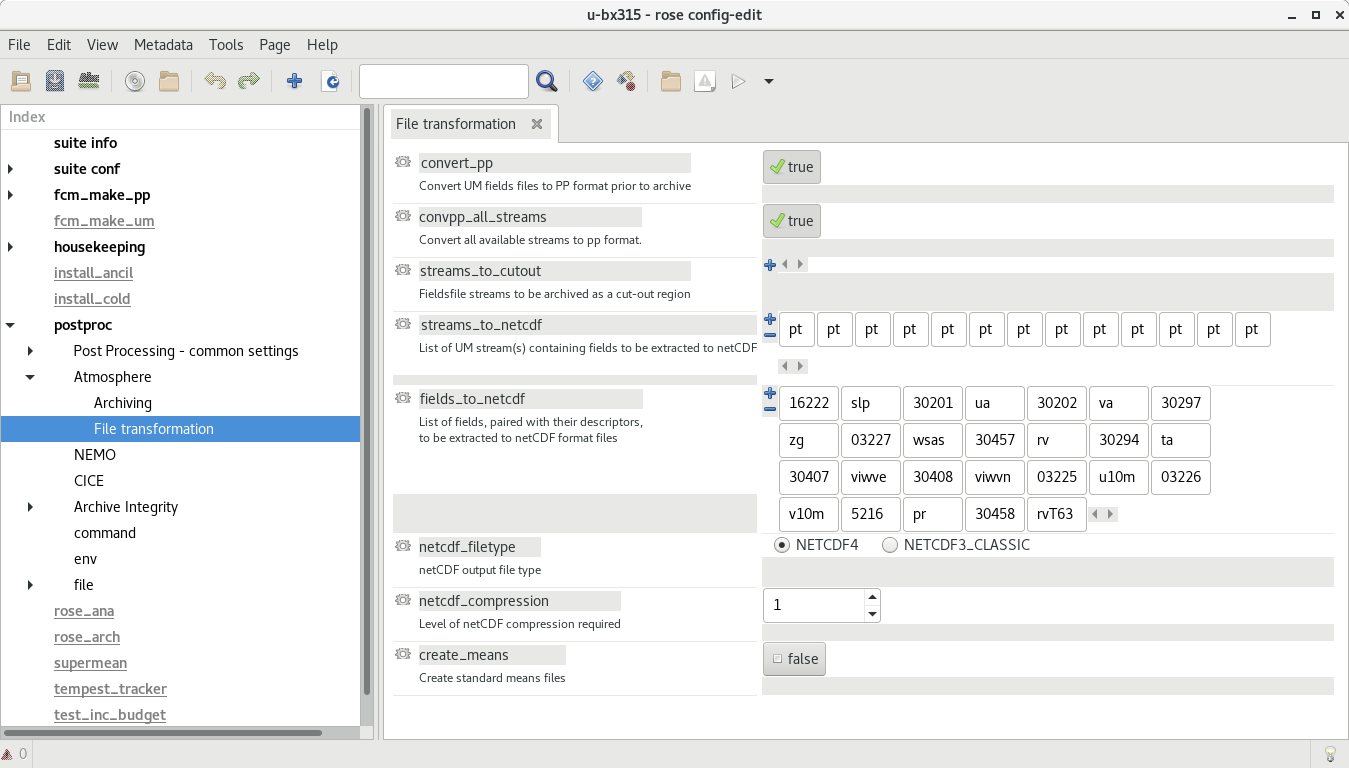
Task: Click the Save configuration toolbar icon
Action: pyautogui.click(x=55, y=81)
